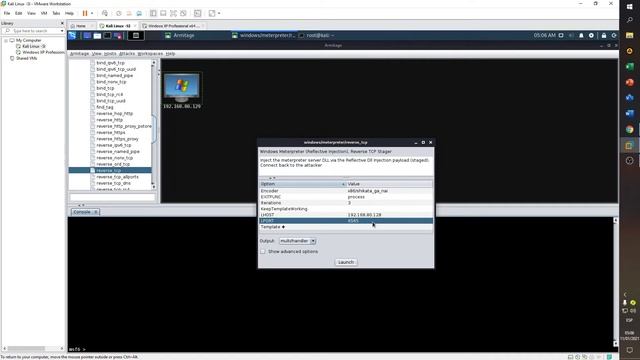Click the Template option row
The image size is (640, 360).
click(x=346, y=227)
